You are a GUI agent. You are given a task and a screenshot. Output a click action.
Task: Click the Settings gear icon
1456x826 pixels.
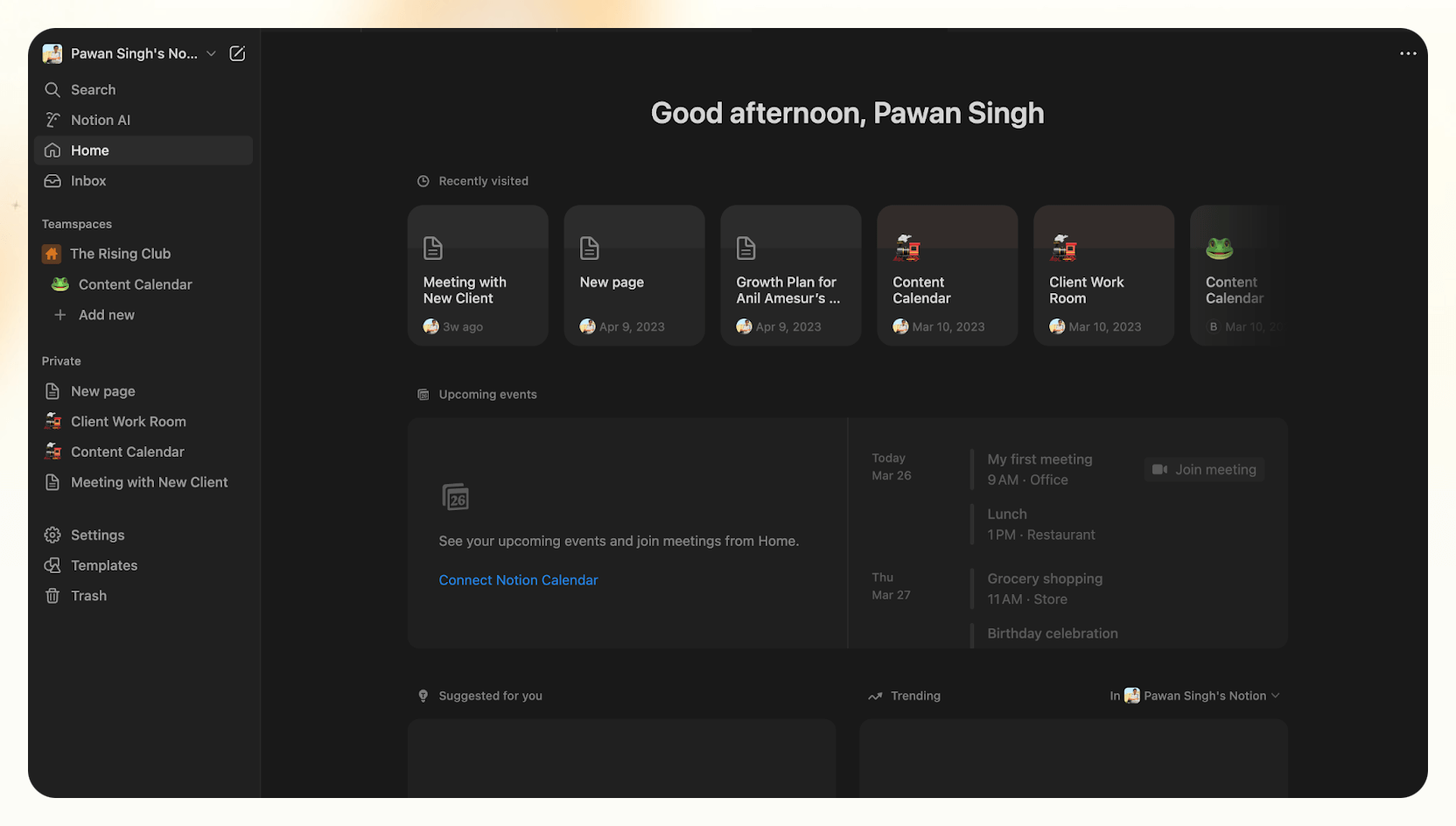point(52,535)
